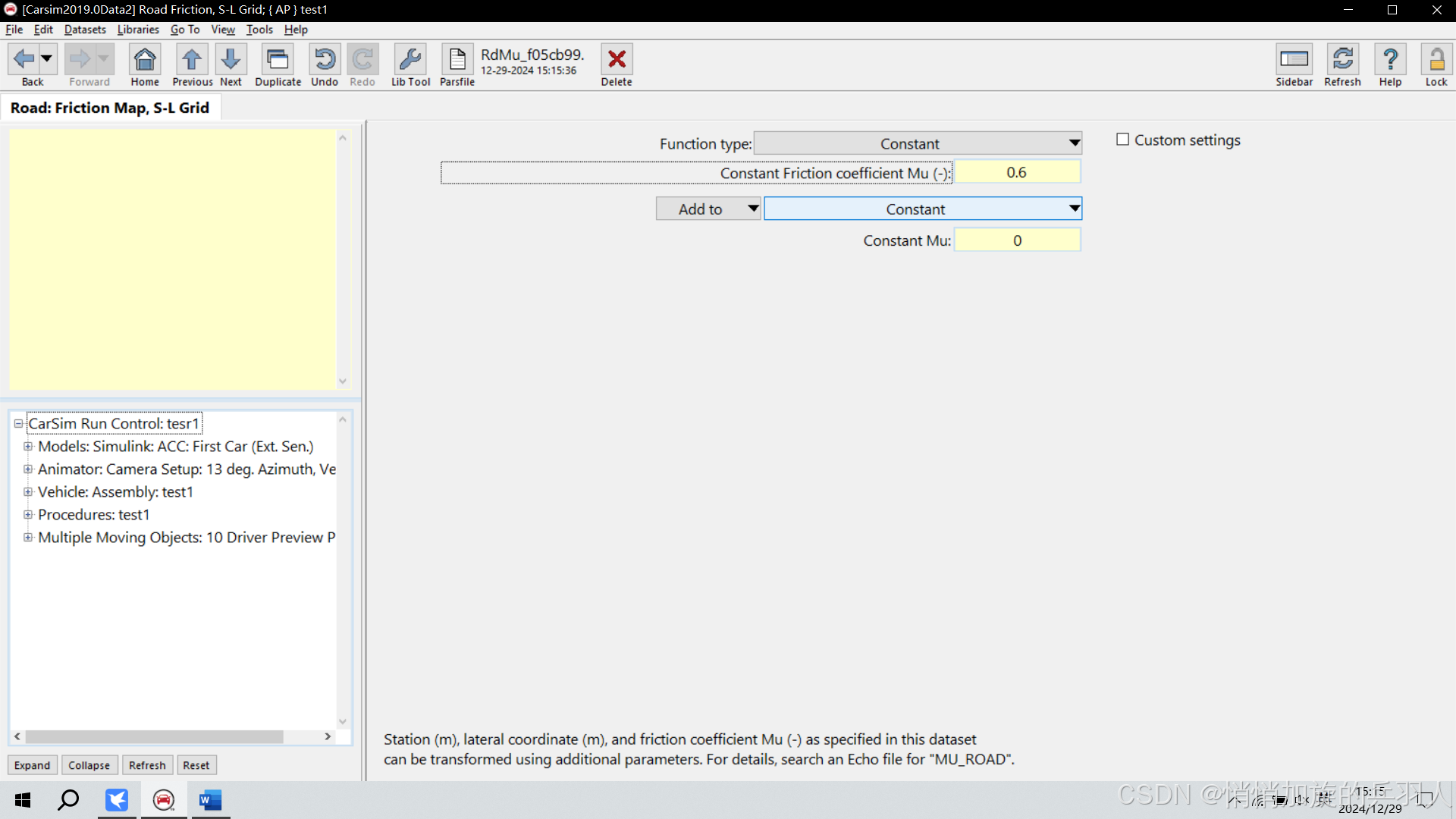Click the Undo toolbar icon
Viewport: 1456px width, 819px height.
click(x=325, y=60)
